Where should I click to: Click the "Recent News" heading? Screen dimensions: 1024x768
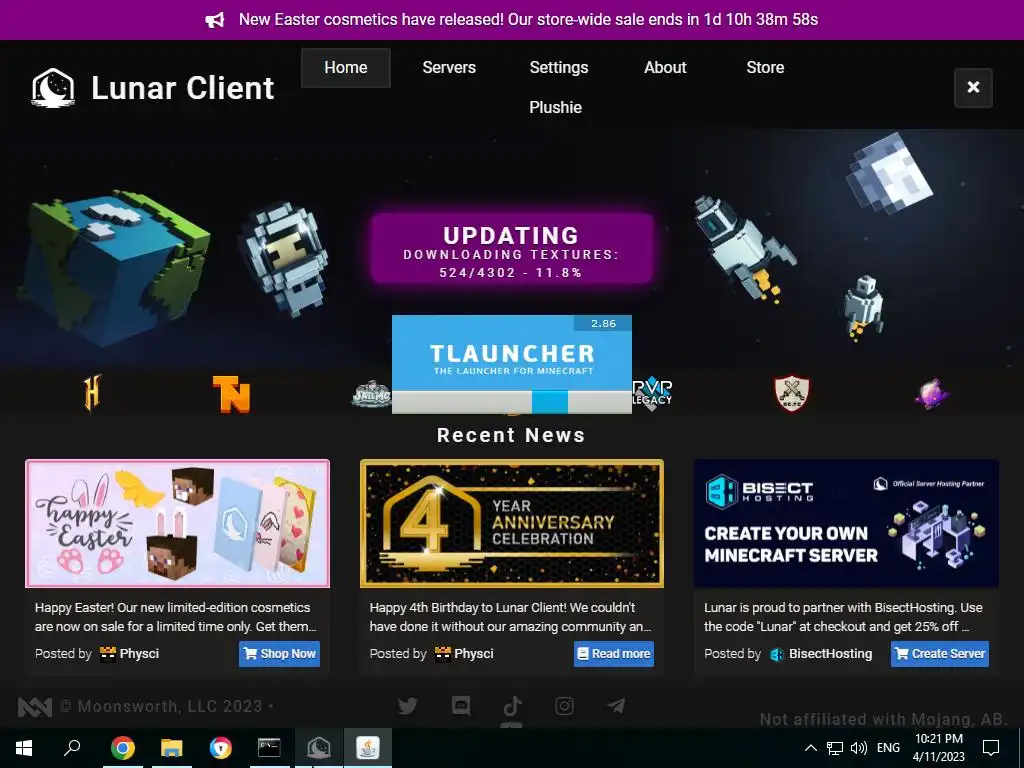pos(511,436)
